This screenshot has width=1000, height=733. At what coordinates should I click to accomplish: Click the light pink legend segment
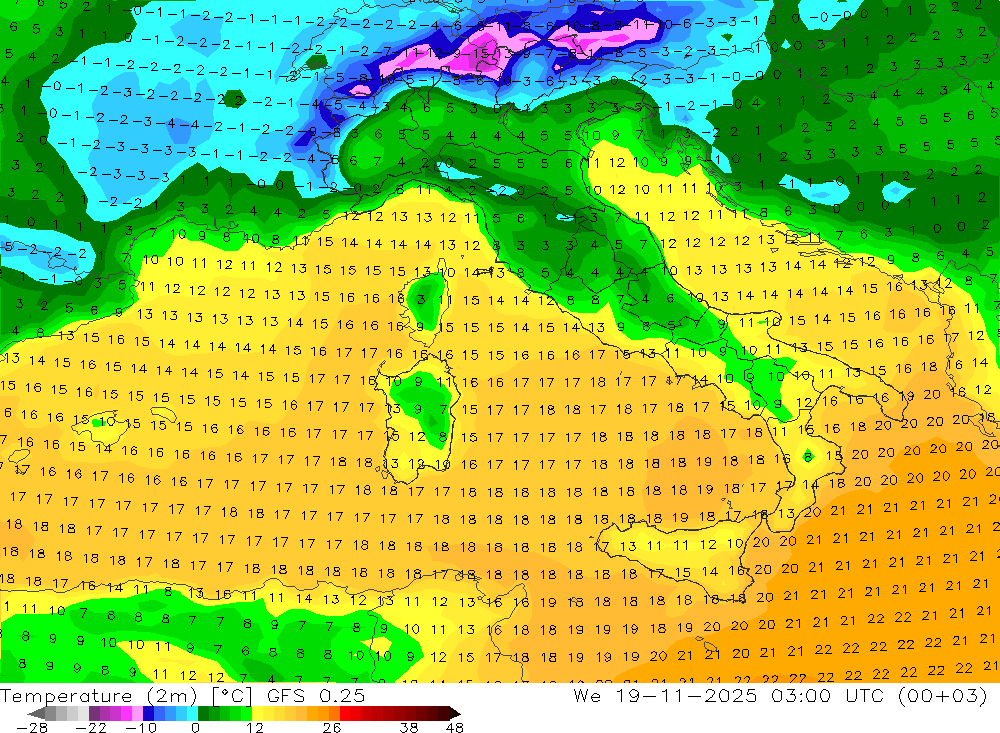coord(137,713)
